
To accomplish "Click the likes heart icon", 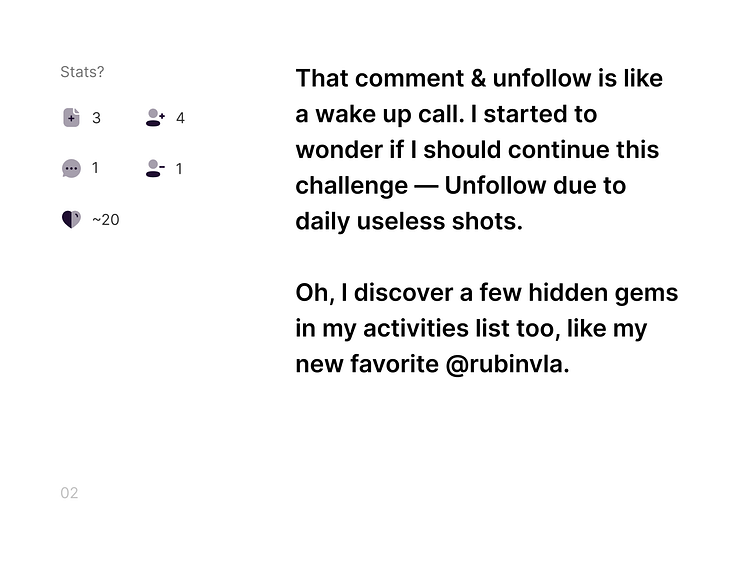I will [71, 220].
